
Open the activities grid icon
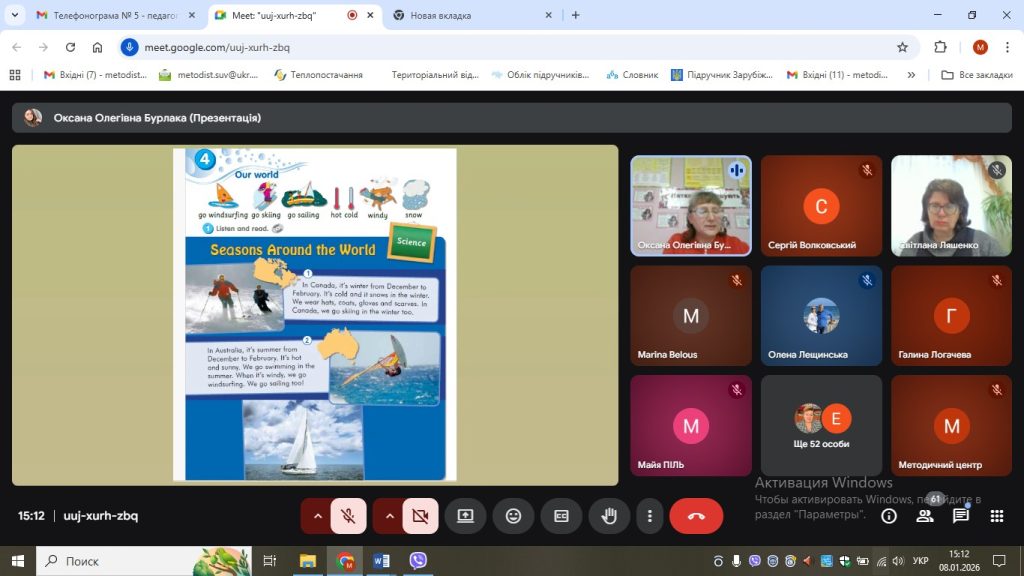point(996,516)
